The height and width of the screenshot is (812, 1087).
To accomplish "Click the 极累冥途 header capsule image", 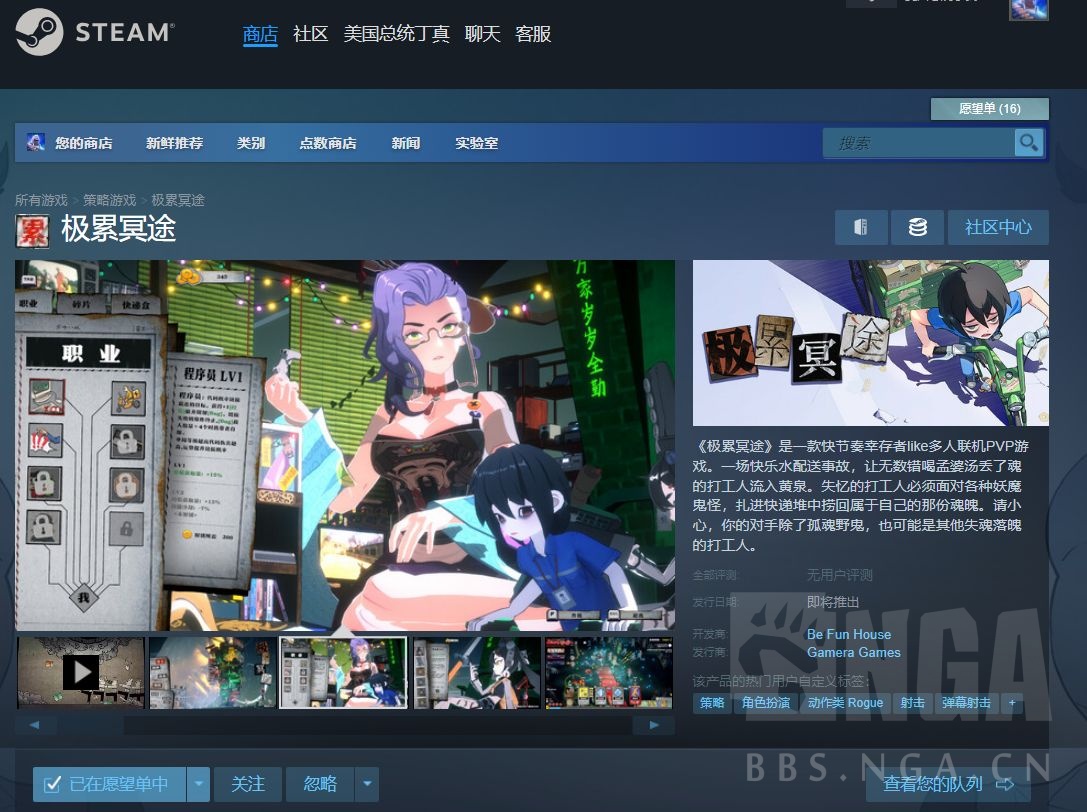I will point(871,343).
